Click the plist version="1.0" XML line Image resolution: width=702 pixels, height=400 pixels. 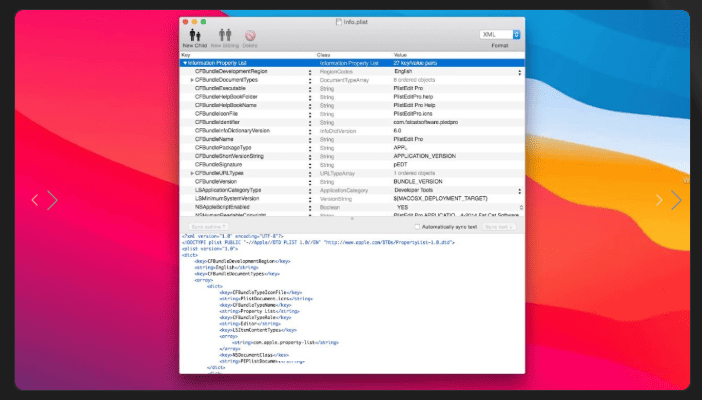tap(210, 249)
